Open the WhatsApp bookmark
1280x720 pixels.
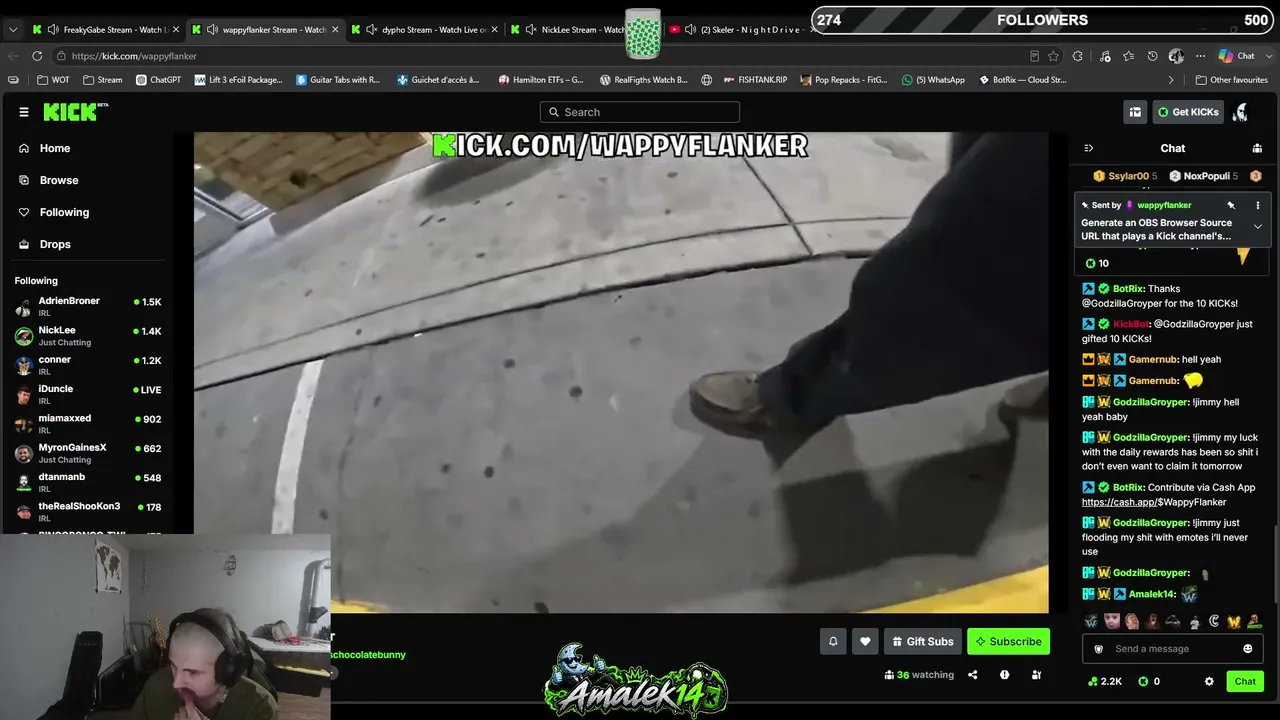point(933,80)
